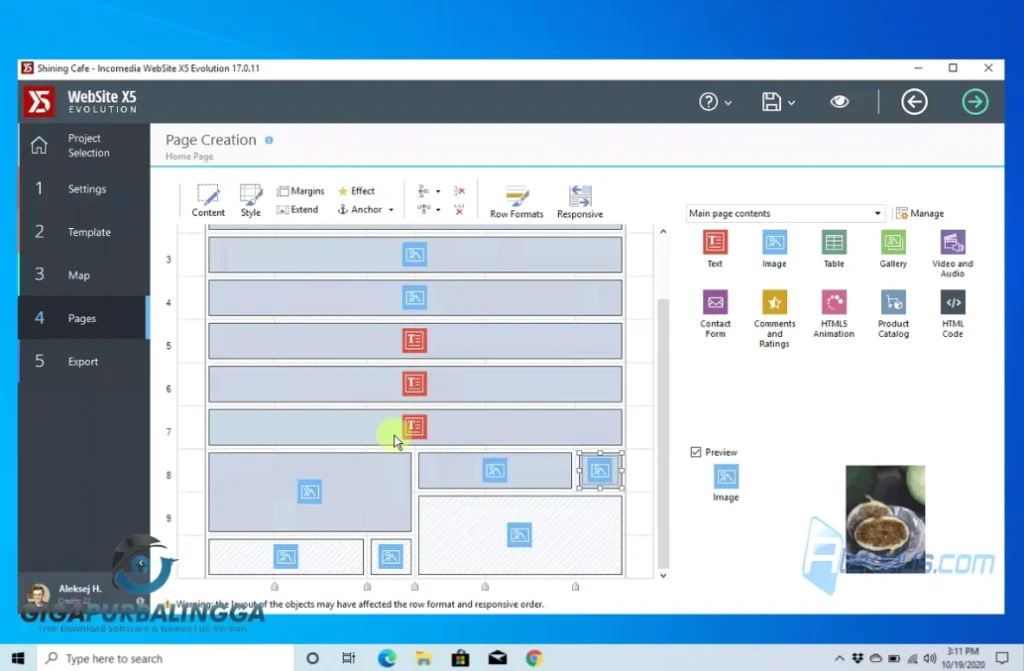
Task: Expand the Help menu dropdown
Action: [716, 102]
